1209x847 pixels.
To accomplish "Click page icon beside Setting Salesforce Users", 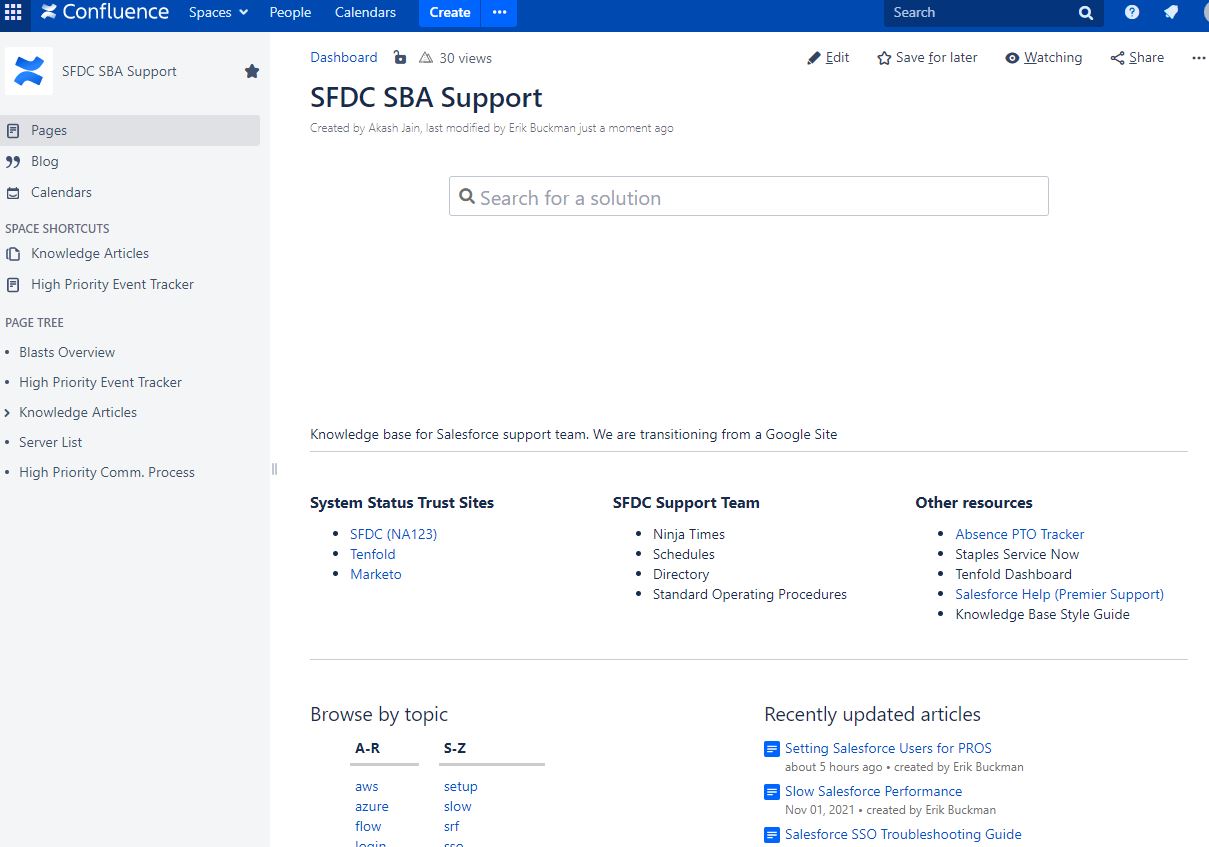I will click(x=772, y=749).
